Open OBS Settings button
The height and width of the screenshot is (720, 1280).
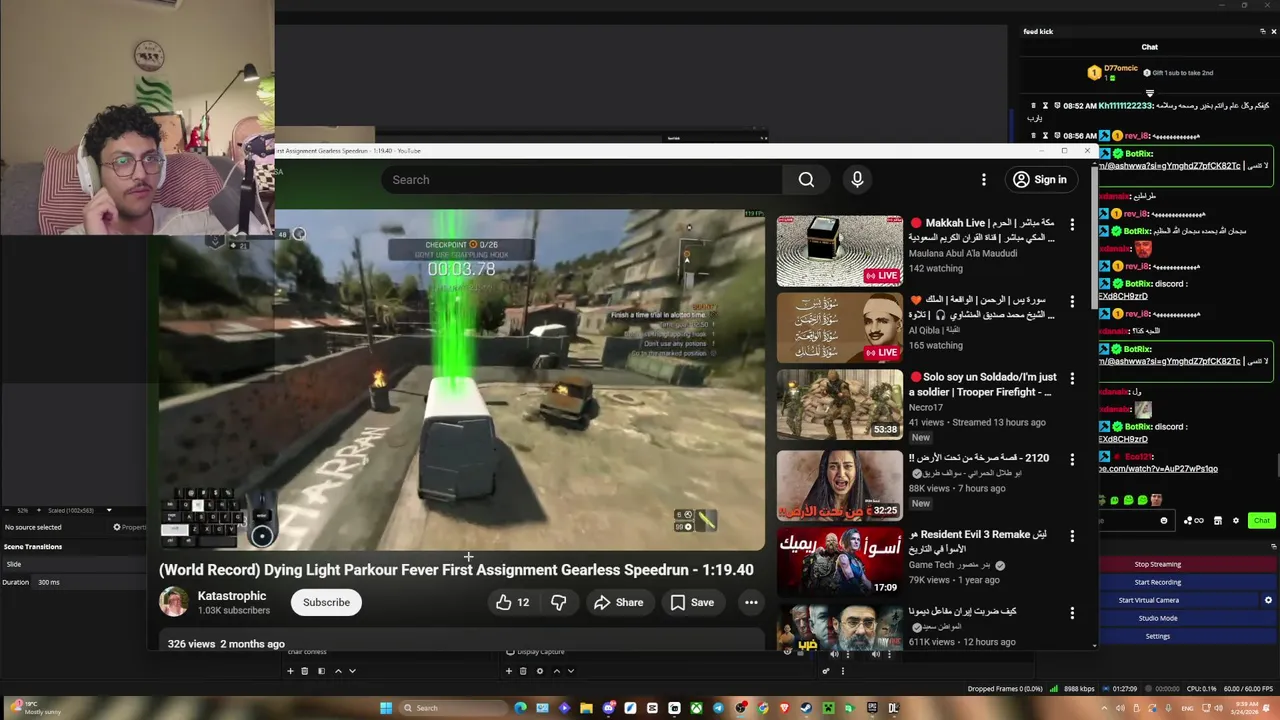tap(1157, 636)
